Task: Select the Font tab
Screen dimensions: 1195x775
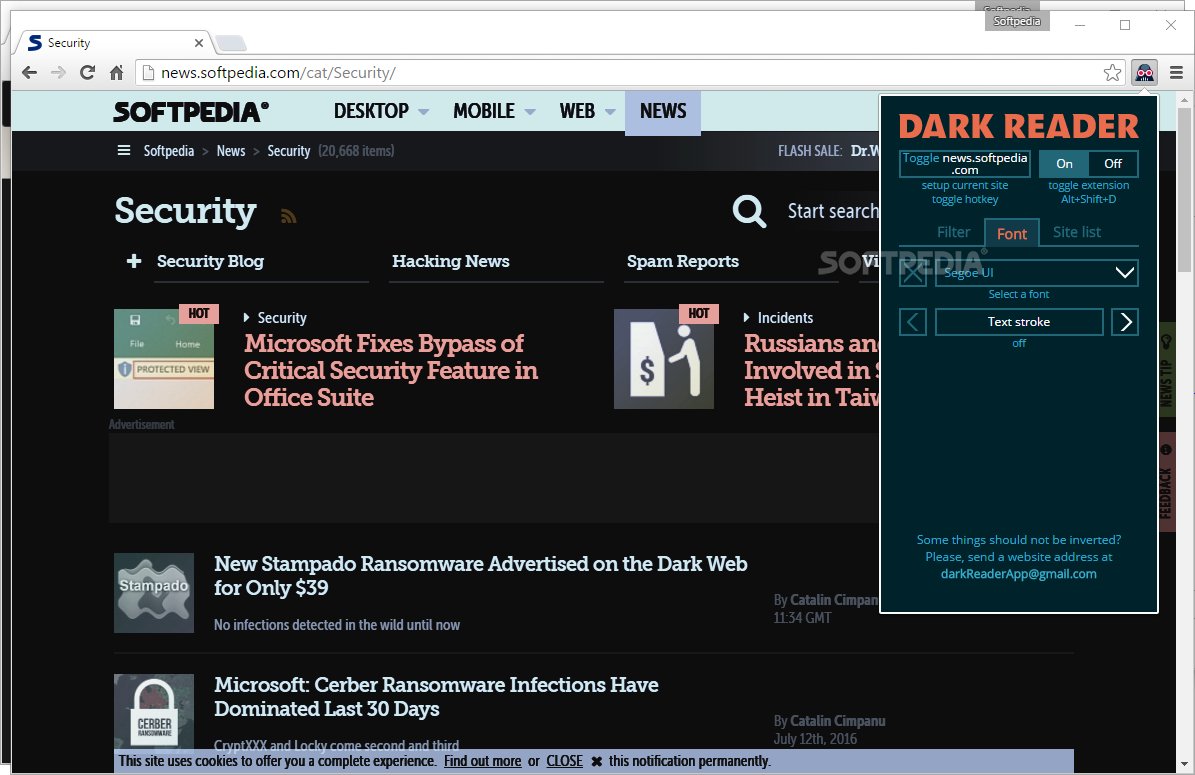Action: (1011, 233)
